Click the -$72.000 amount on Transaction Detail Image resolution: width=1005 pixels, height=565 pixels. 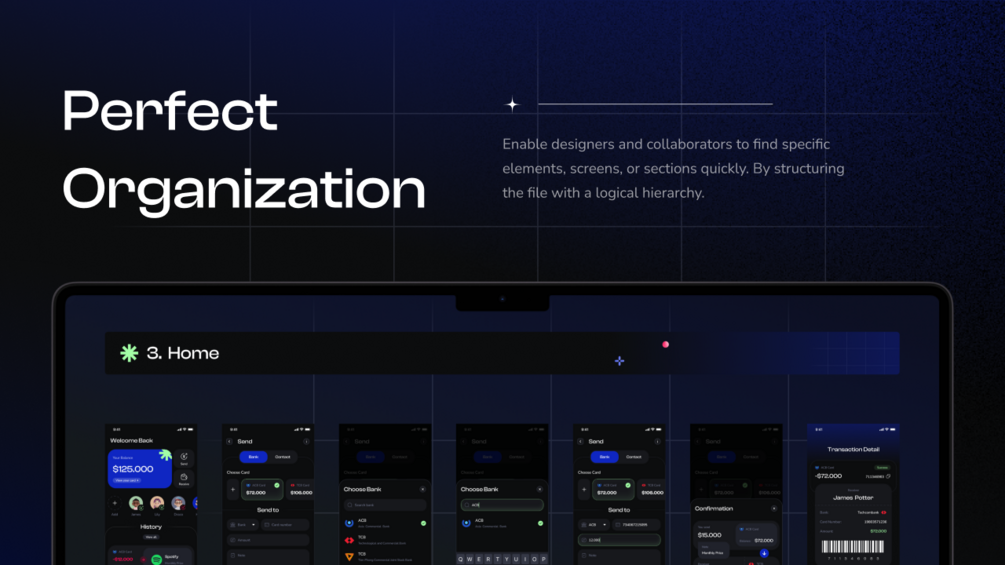pyautogui.click(x=829, y=476)
